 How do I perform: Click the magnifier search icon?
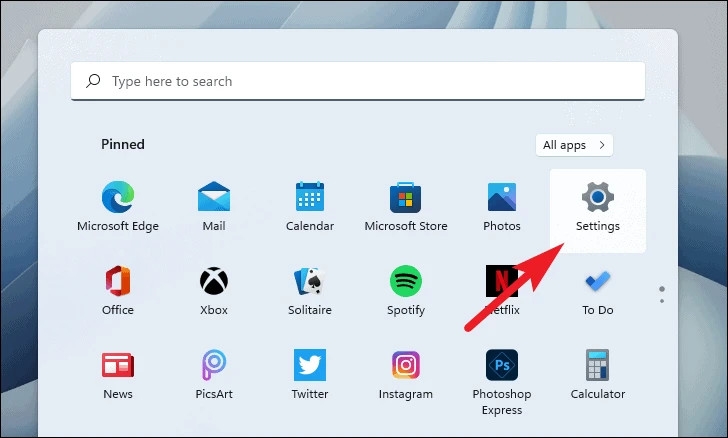93,81
